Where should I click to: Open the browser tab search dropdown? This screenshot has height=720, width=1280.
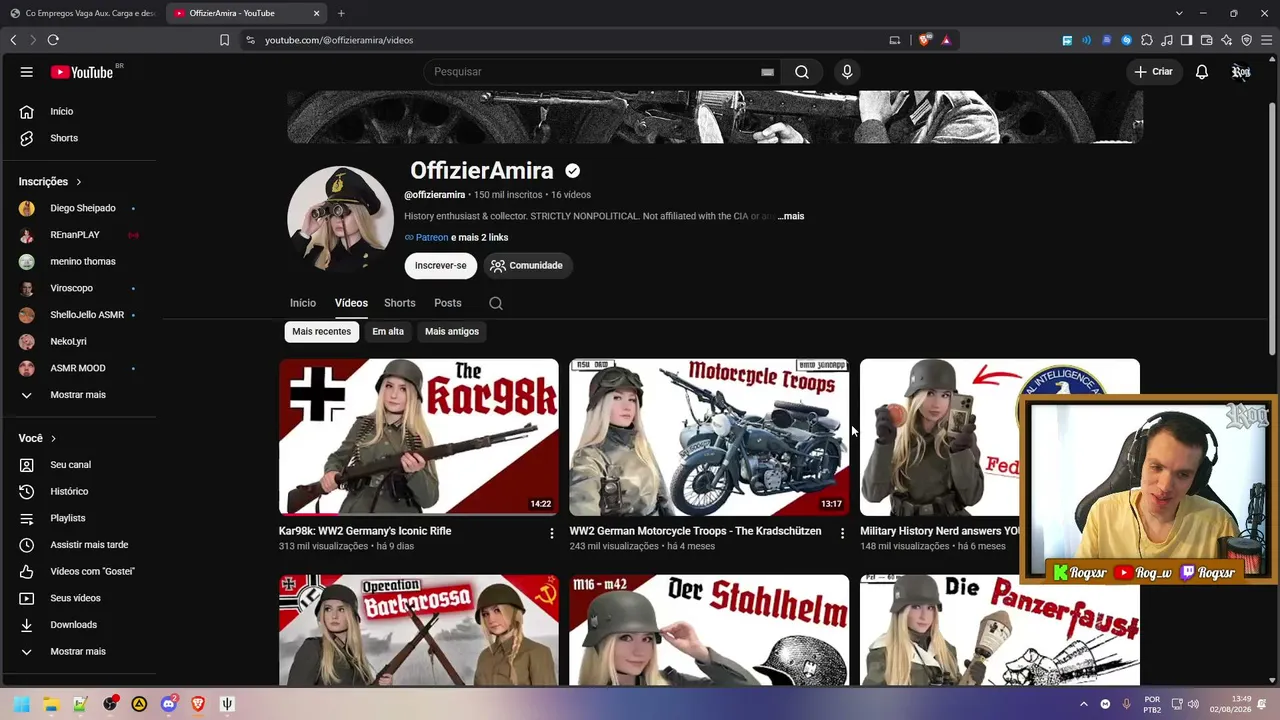click(1179, 13)
